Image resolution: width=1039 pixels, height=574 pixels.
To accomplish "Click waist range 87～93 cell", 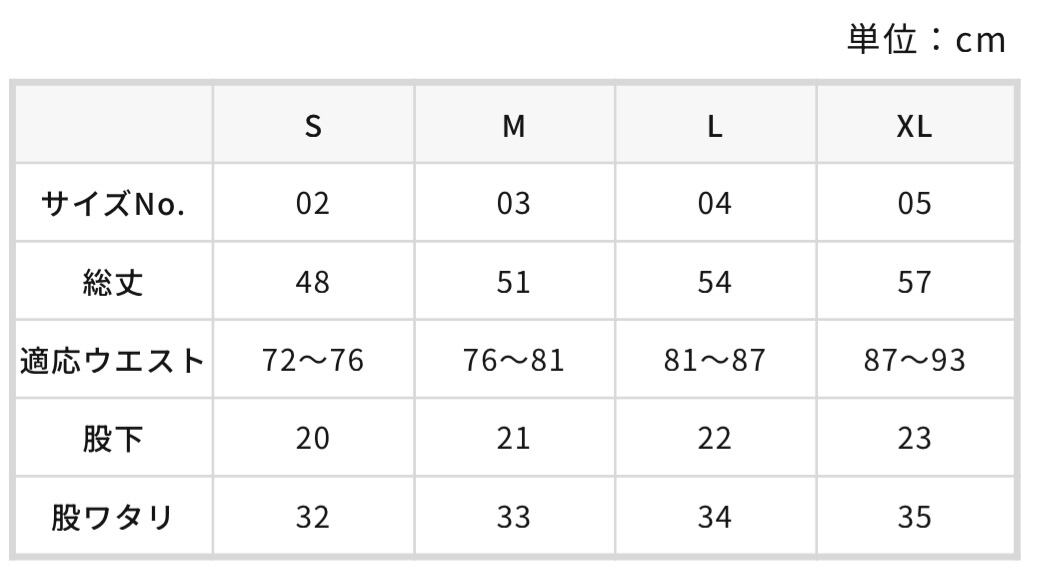I will [914, 361].
